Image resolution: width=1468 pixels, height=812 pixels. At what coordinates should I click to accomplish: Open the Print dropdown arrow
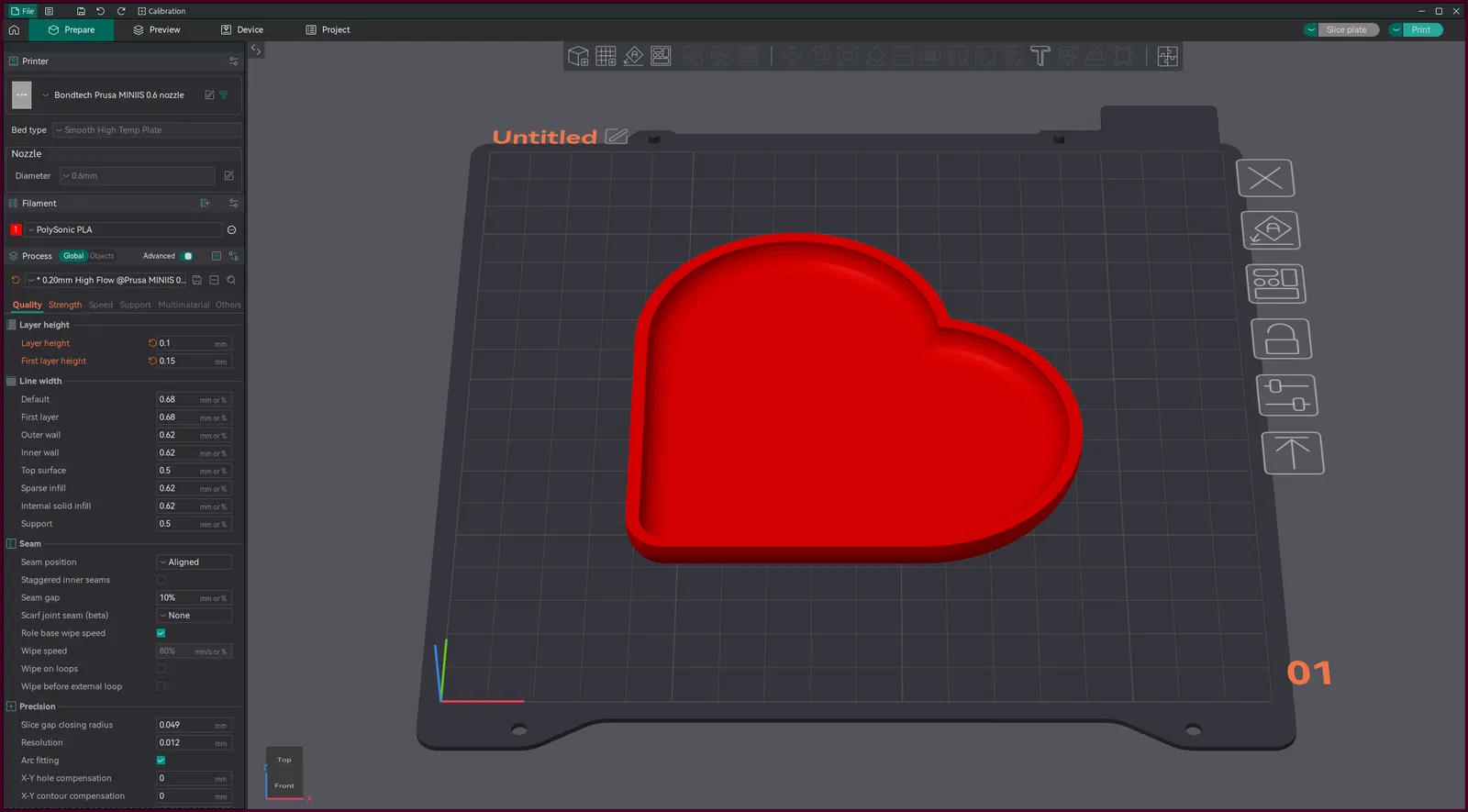click(1396, 30)
